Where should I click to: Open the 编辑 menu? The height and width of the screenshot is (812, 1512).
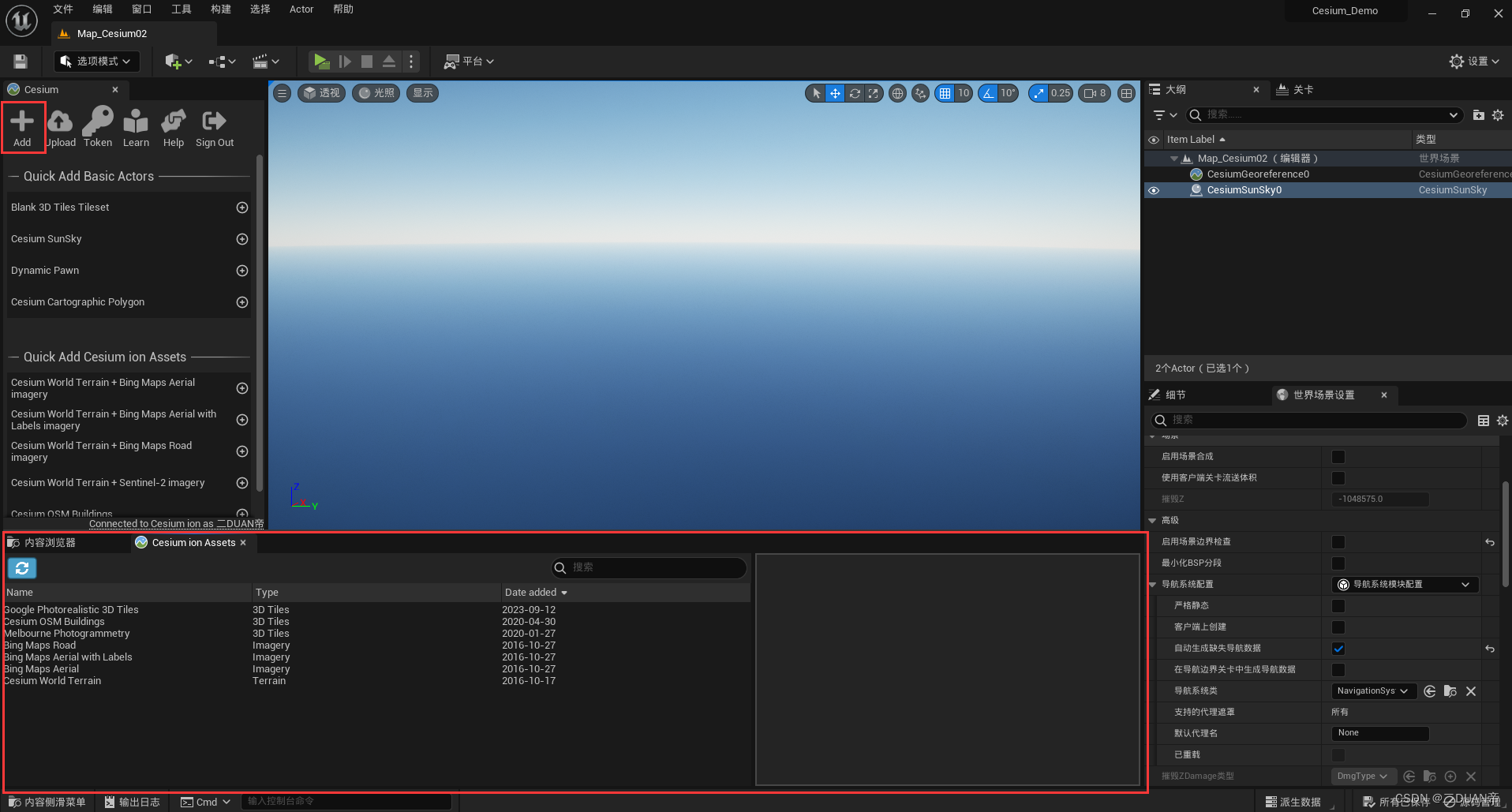click(x=103, y=9)
